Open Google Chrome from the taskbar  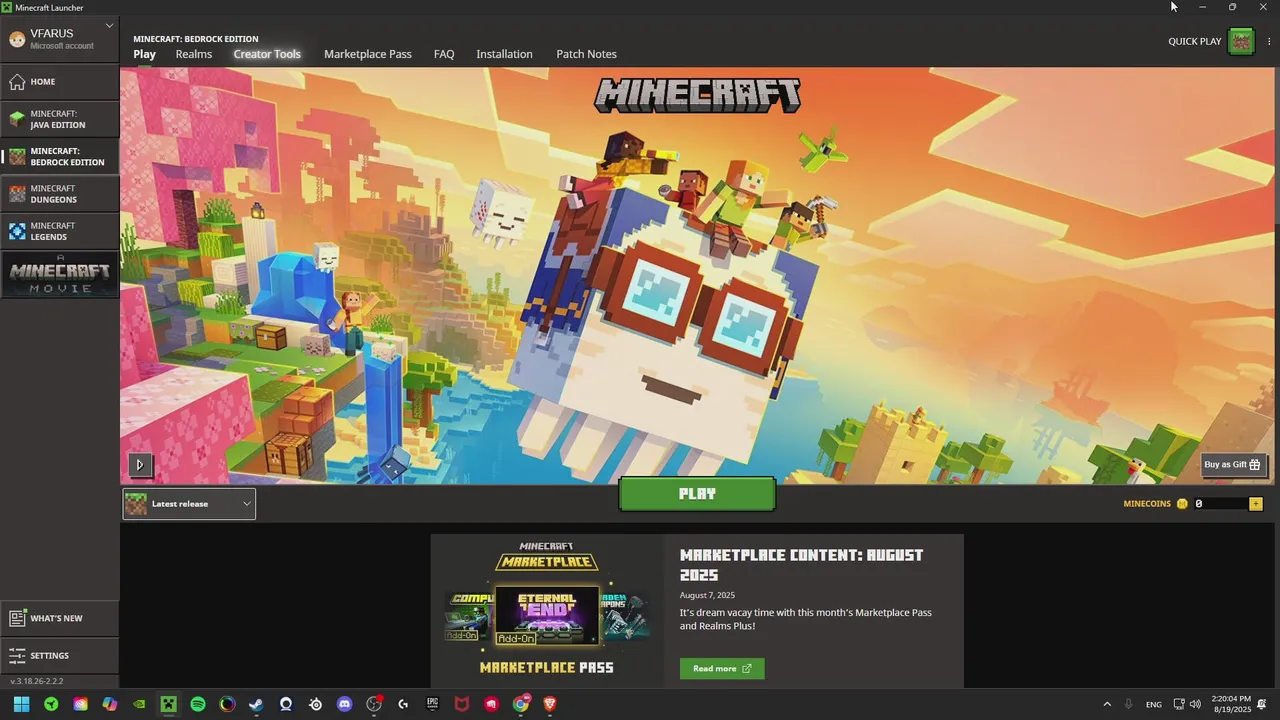point(521,704)
